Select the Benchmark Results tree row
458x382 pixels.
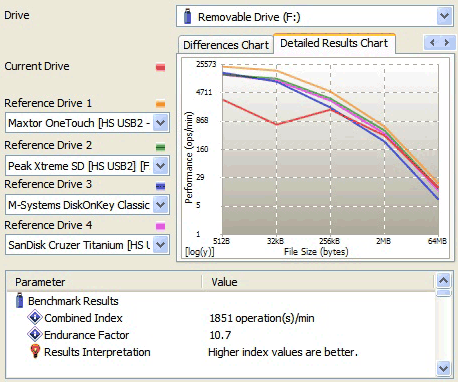tap(221, 301)
